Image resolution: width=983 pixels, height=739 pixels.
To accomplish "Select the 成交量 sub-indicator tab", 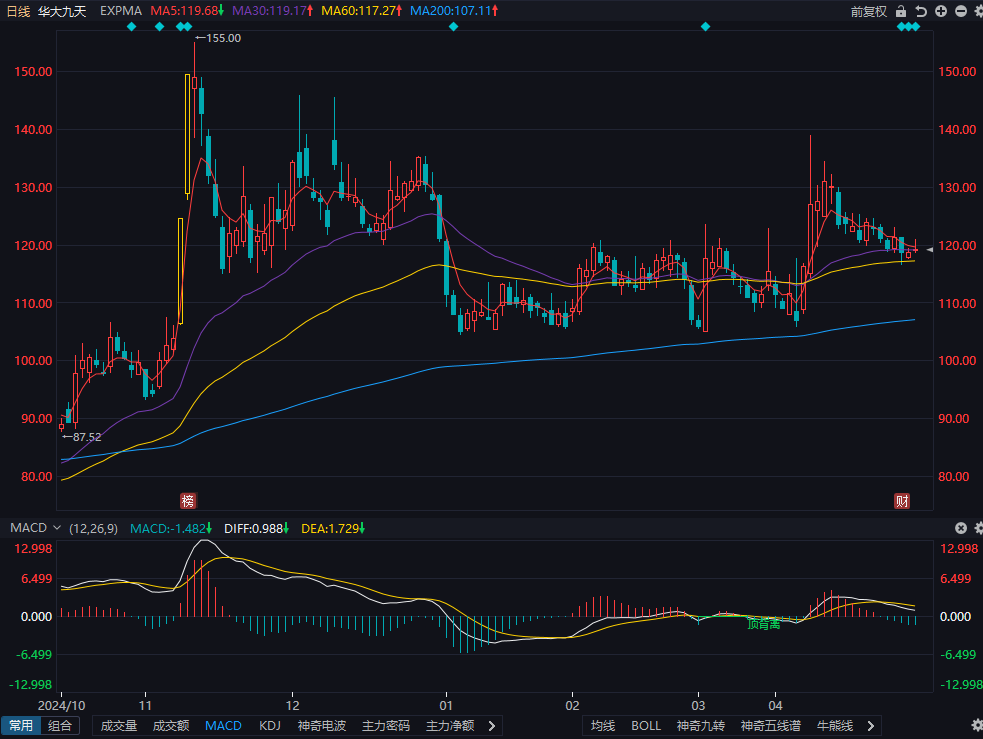I will (119, 725).
